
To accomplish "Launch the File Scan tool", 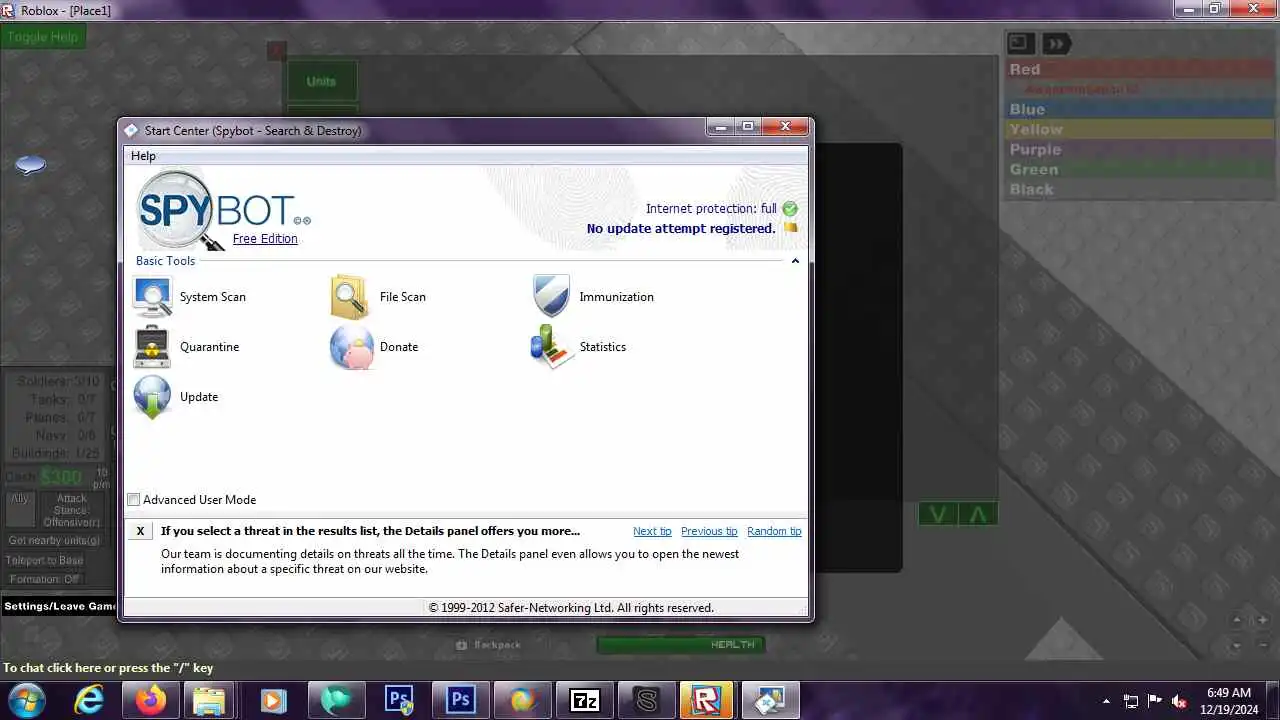I will 379,297.
